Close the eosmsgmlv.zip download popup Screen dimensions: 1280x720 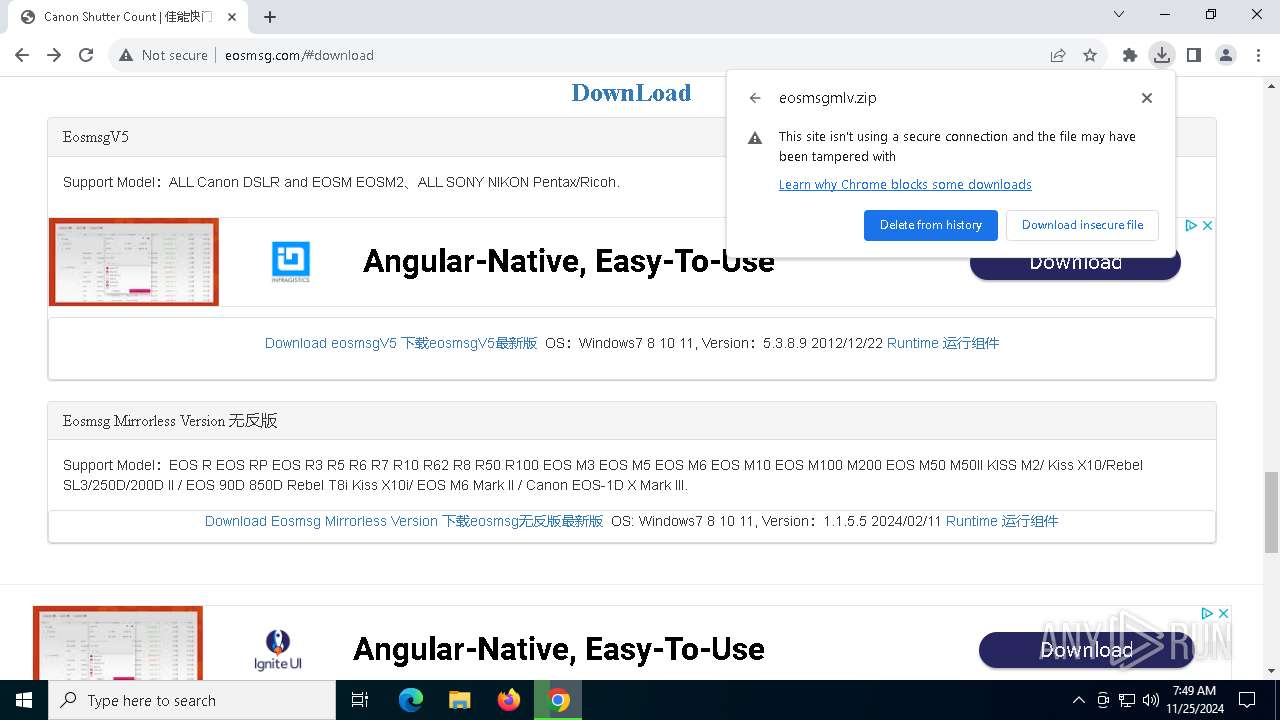1147,98
